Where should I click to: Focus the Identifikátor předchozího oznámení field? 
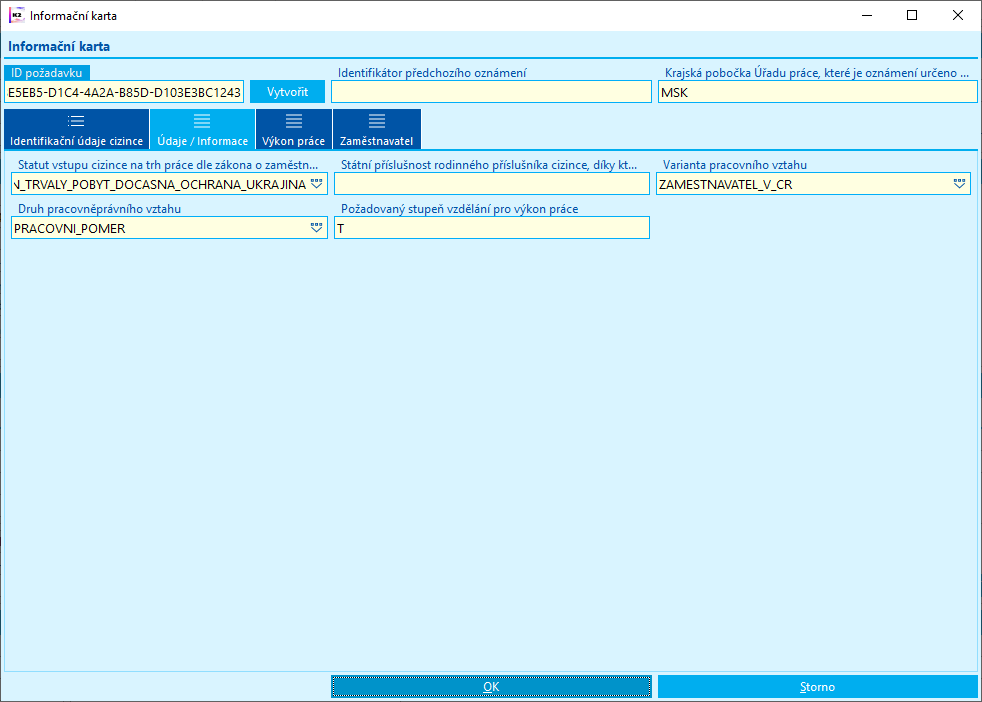tap(491, 92)
